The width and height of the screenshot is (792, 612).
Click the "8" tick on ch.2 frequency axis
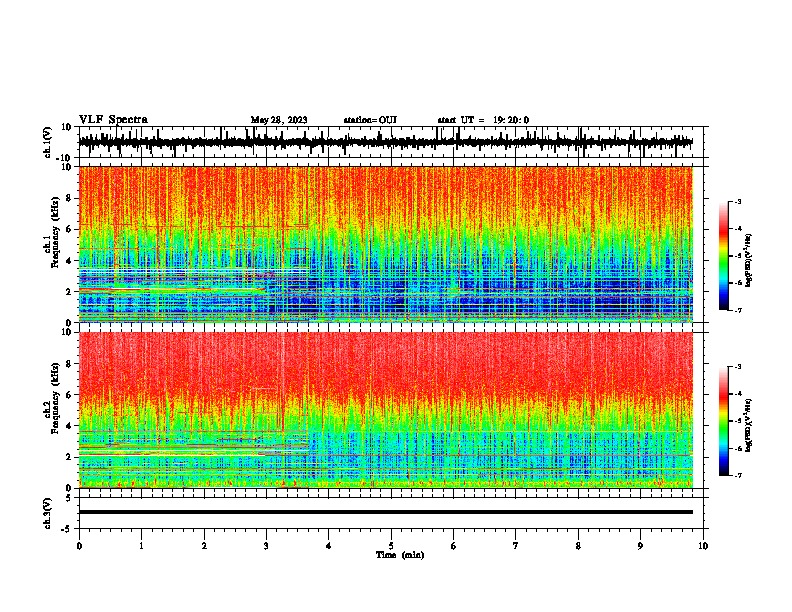pos(69,364)
